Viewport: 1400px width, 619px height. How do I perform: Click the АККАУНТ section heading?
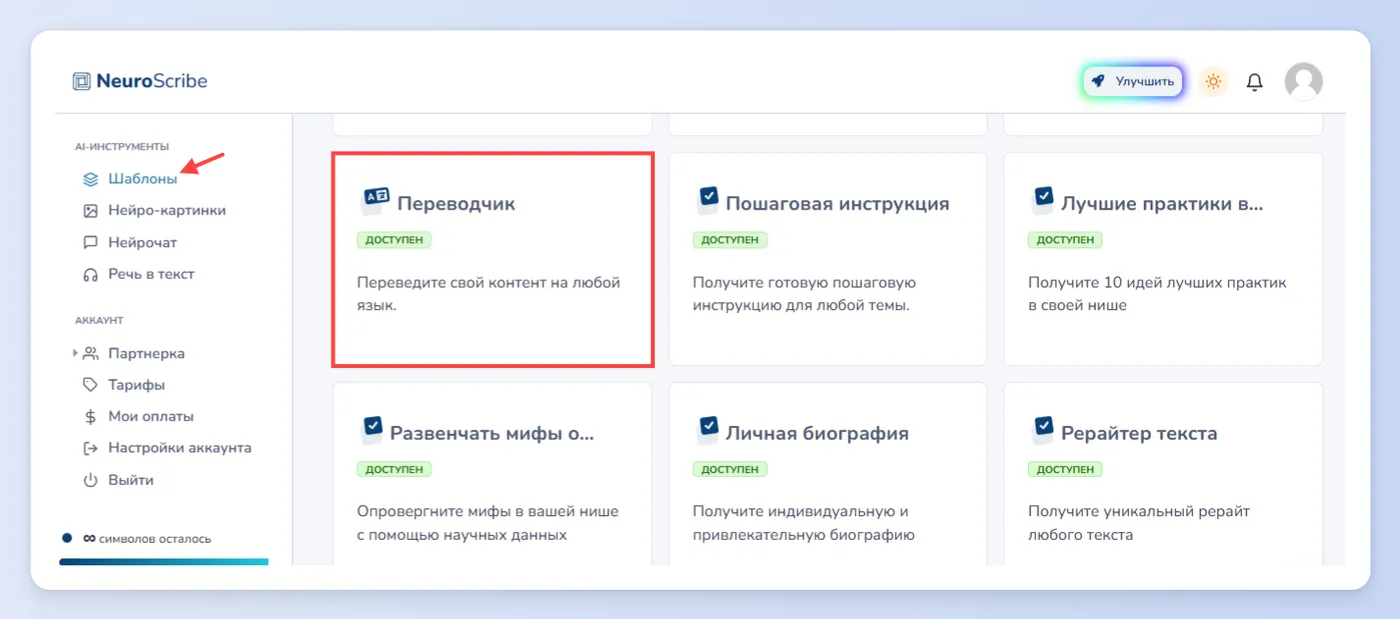99,321
